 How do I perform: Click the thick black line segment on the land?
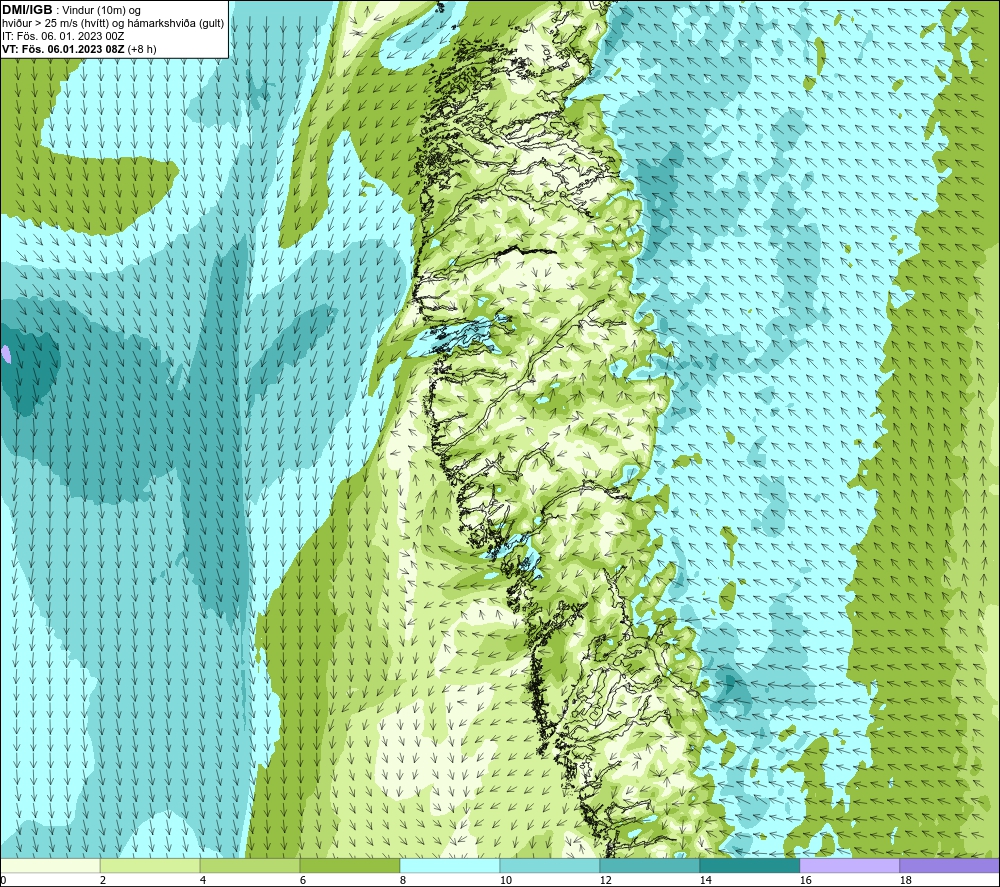(x=527, y=252)
